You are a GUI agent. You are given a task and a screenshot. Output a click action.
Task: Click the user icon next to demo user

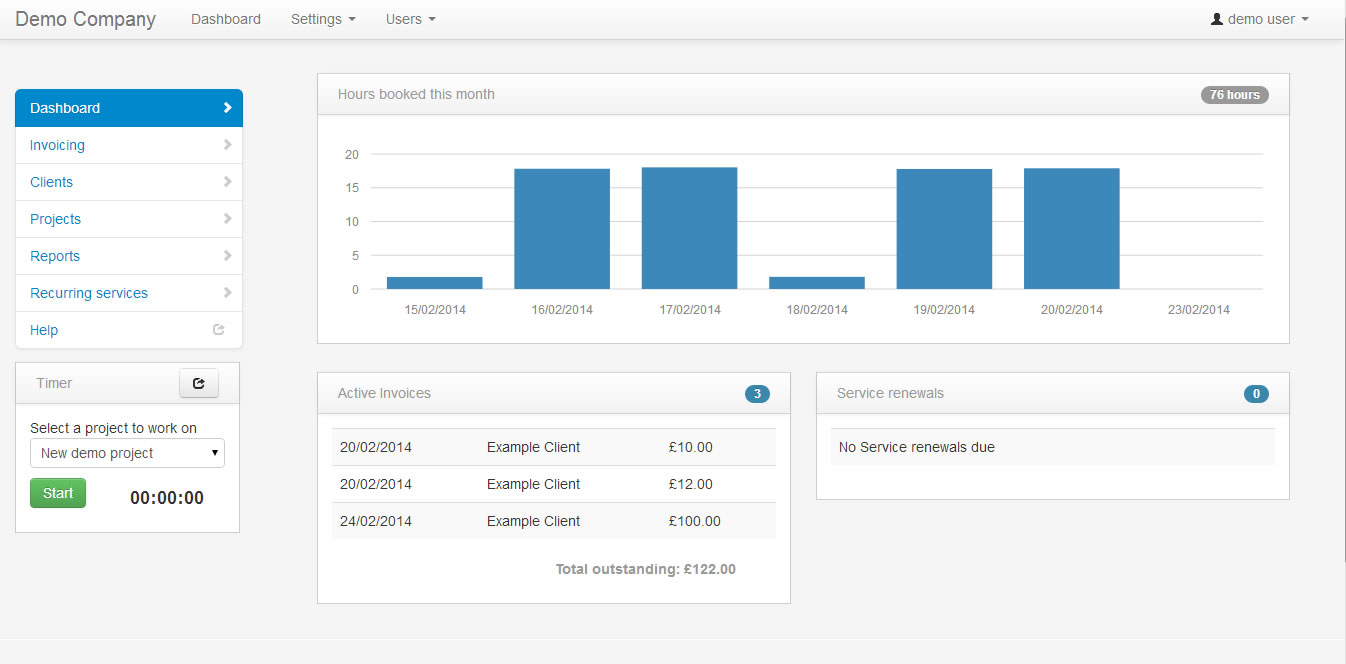pyautogui.click(x=1217, y=19)
